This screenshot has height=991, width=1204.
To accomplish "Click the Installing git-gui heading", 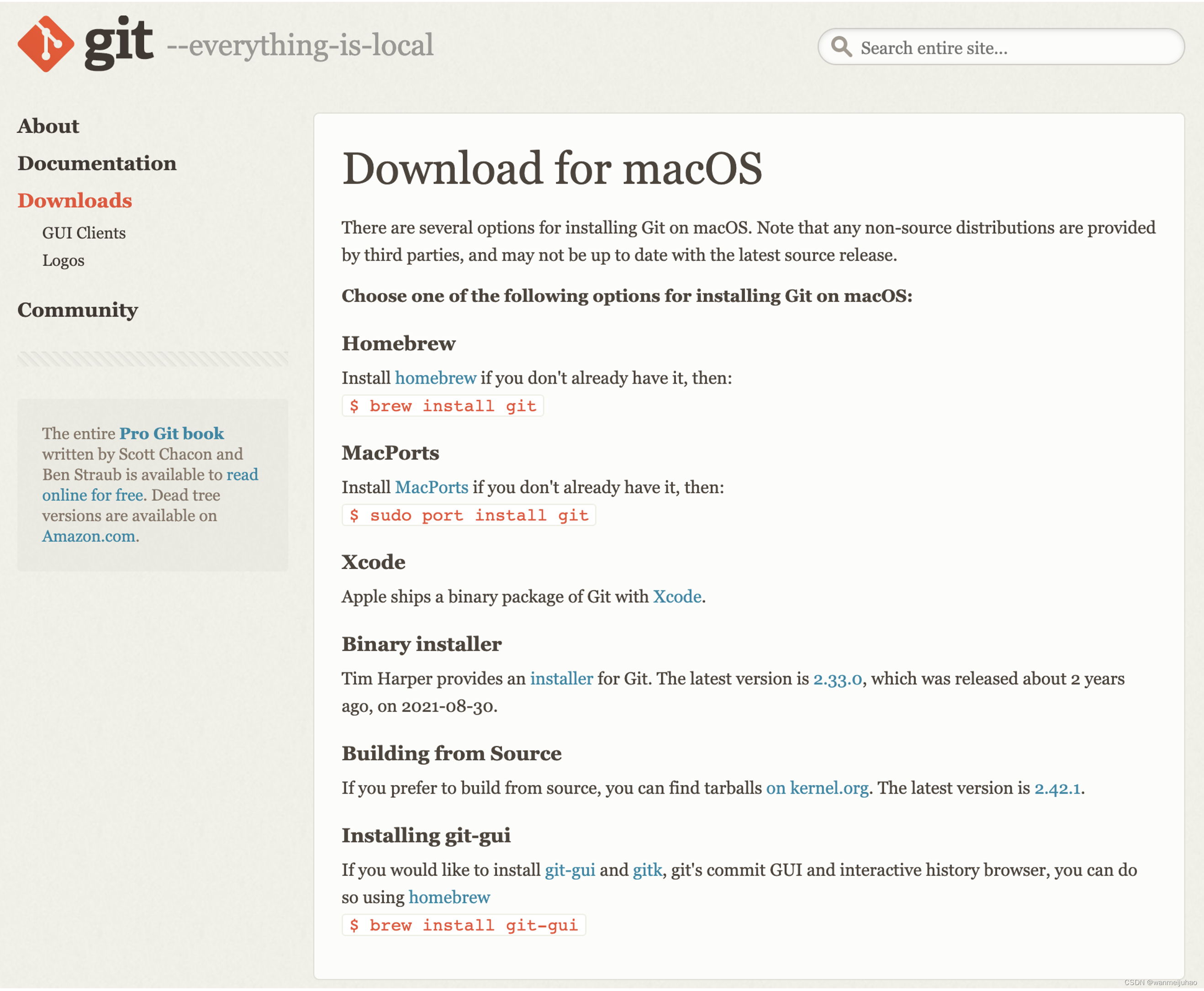I will [x=426, y=836].
